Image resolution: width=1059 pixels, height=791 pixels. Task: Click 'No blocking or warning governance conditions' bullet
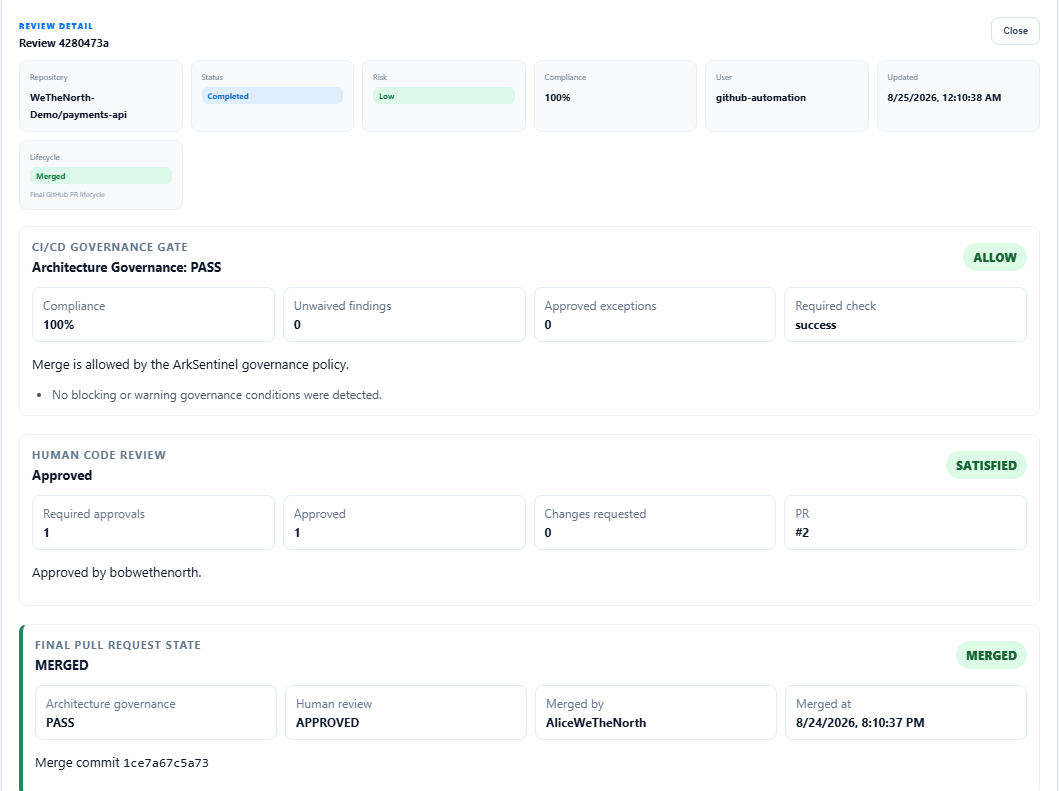217,395
